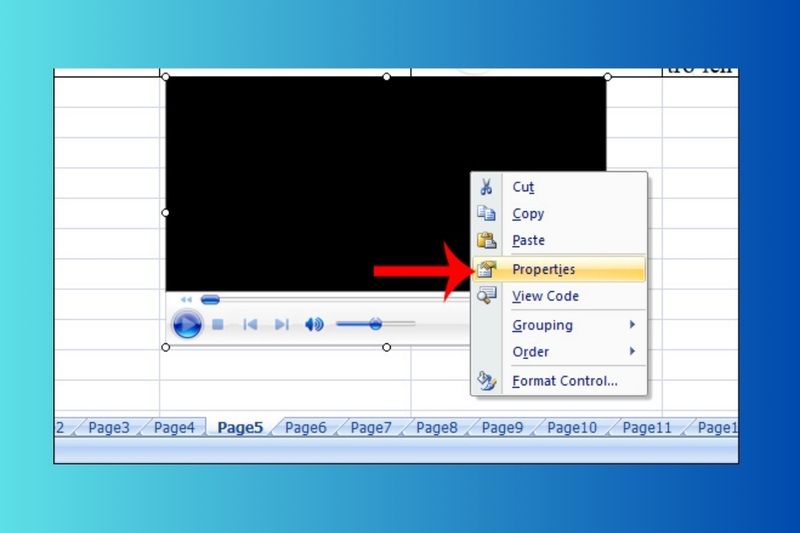Screen dimensions: 800x533
Task: Click the Format Control icon
Action: click(x=487, y=380)
